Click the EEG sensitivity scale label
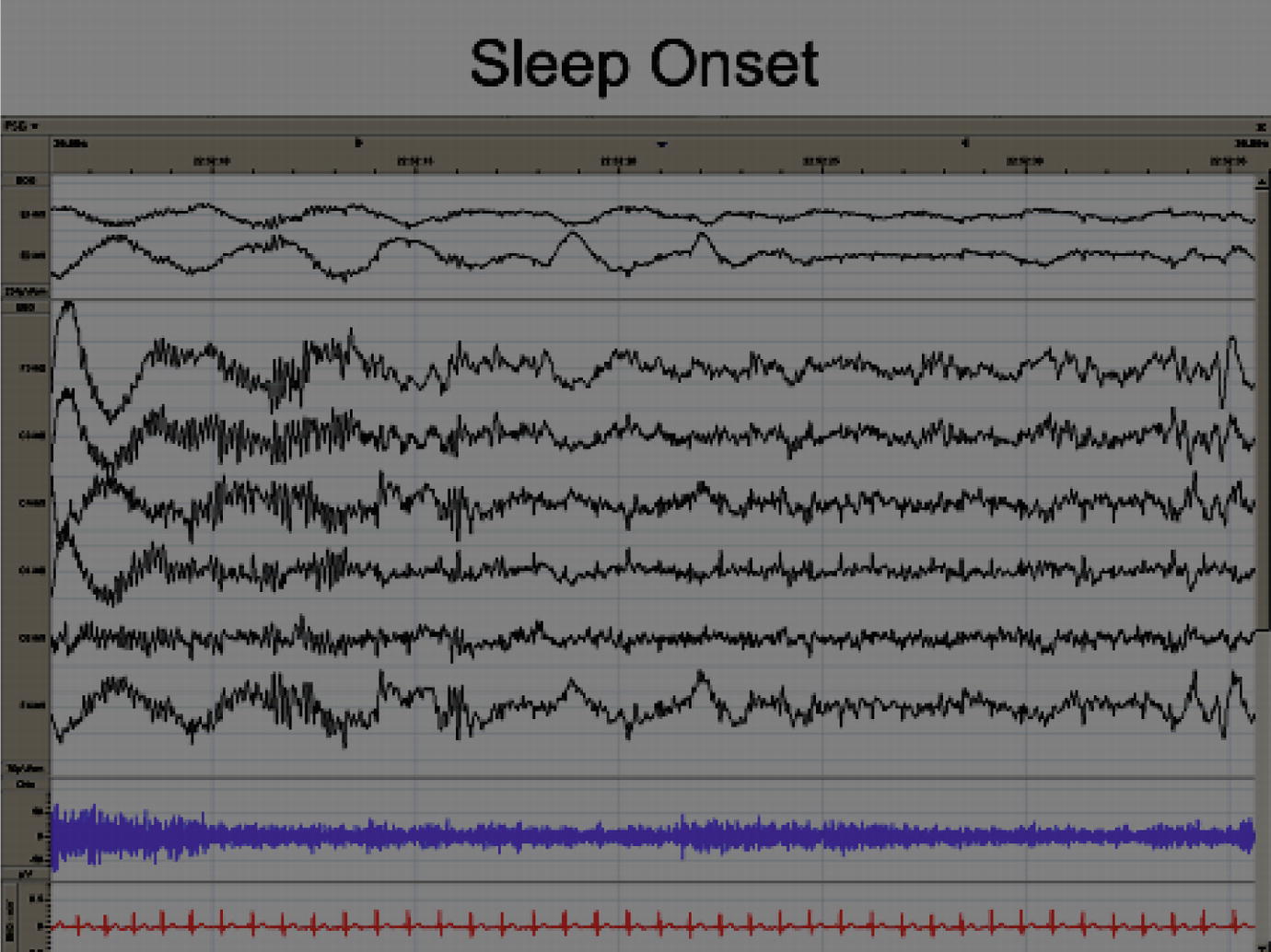The width and height of the screenshot is (1271, 952). tap(26, 768)
